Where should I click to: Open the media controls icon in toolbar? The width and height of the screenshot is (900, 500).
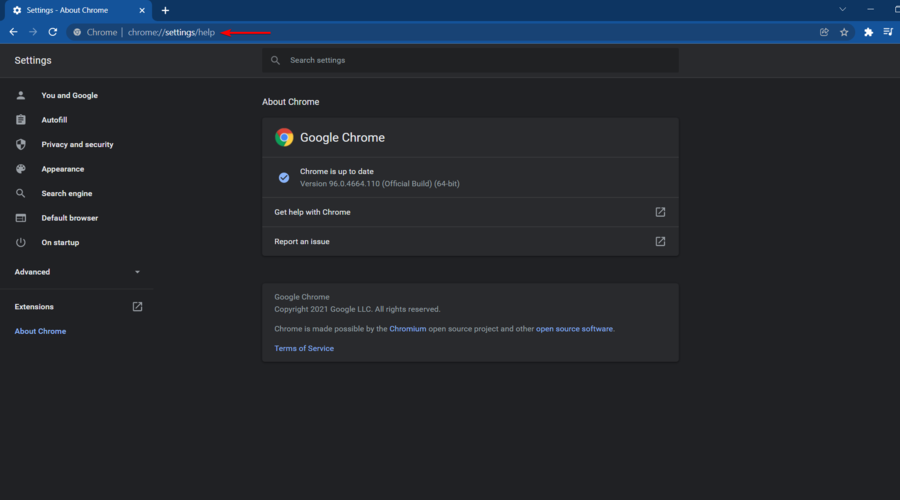888,32
